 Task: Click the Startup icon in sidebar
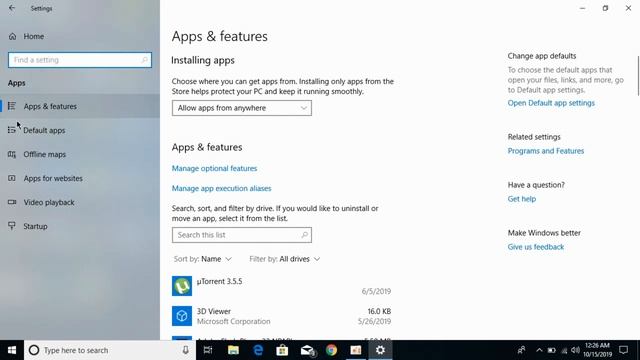coord(12,226)
